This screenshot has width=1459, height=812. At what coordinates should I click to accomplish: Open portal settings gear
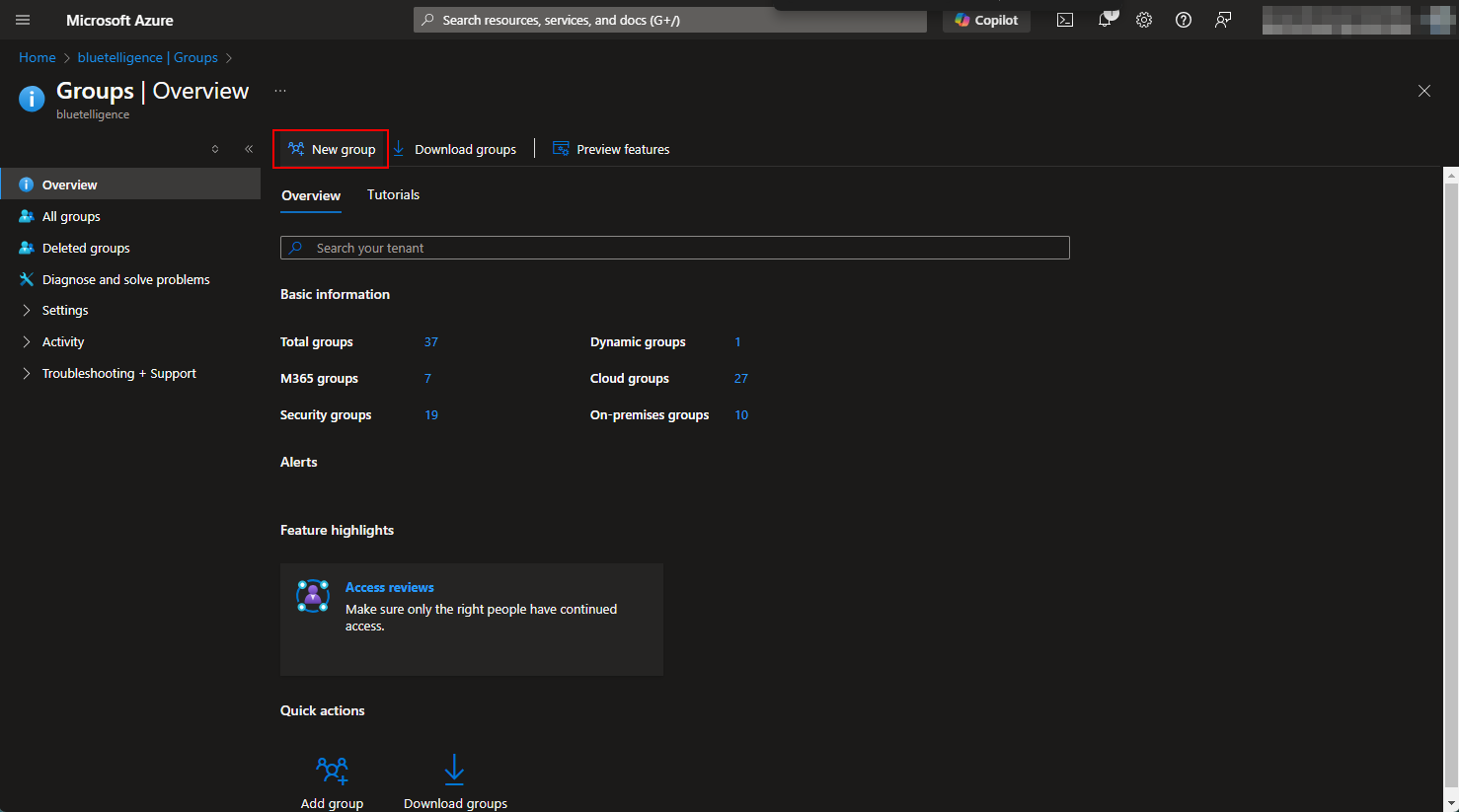click(x=1144, y=20)
